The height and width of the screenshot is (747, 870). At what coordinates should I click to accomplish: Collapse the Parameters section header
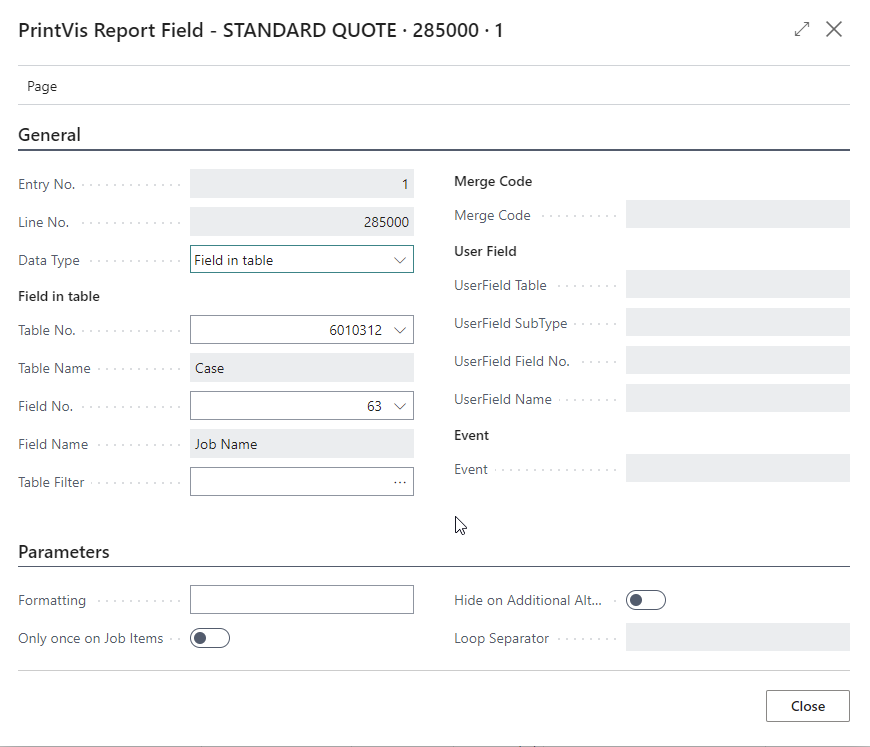tap(64, 552)
